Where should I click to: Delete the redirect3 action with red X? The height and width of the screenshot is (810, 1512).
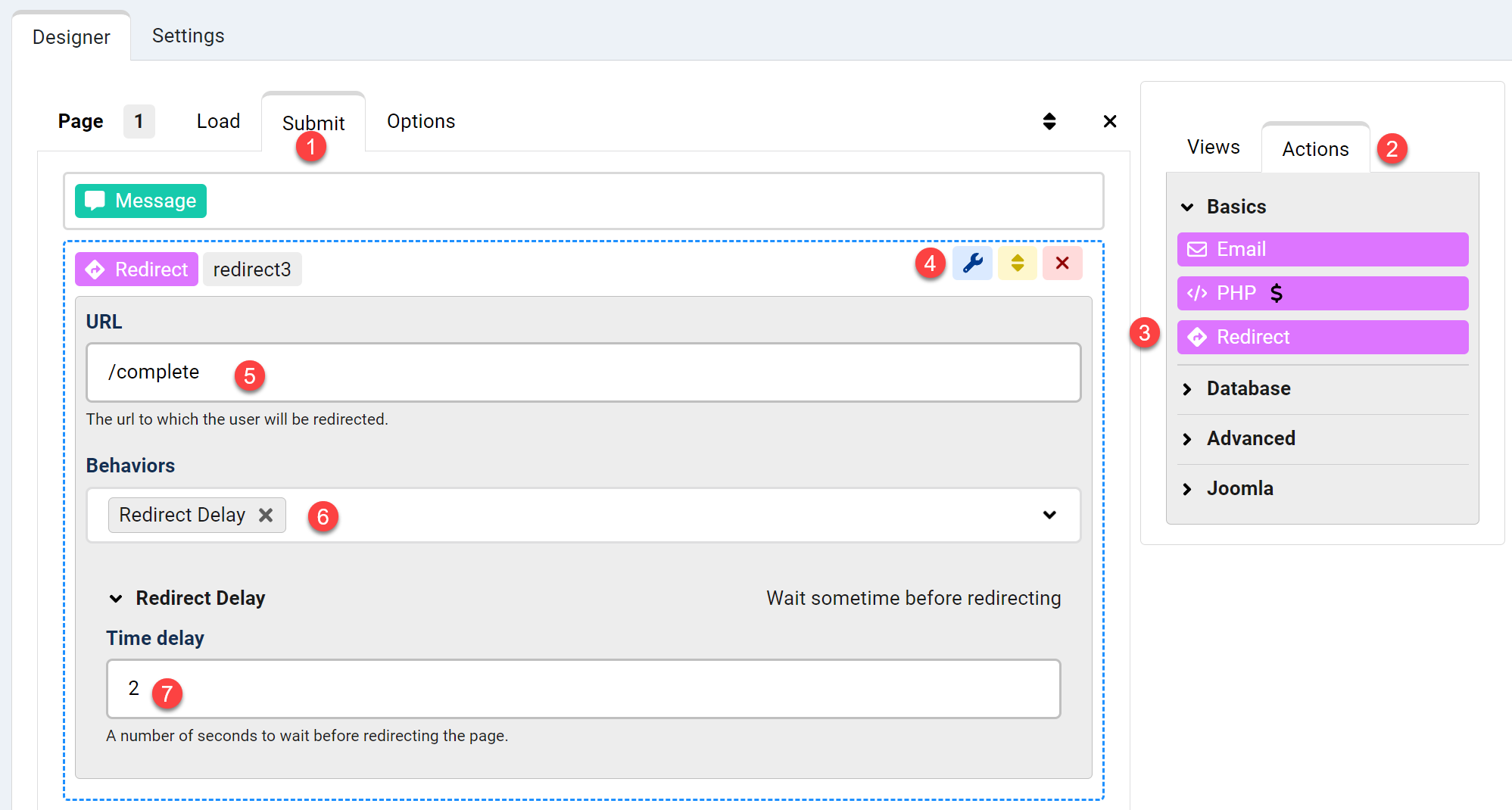click(x=1062, y=263)
